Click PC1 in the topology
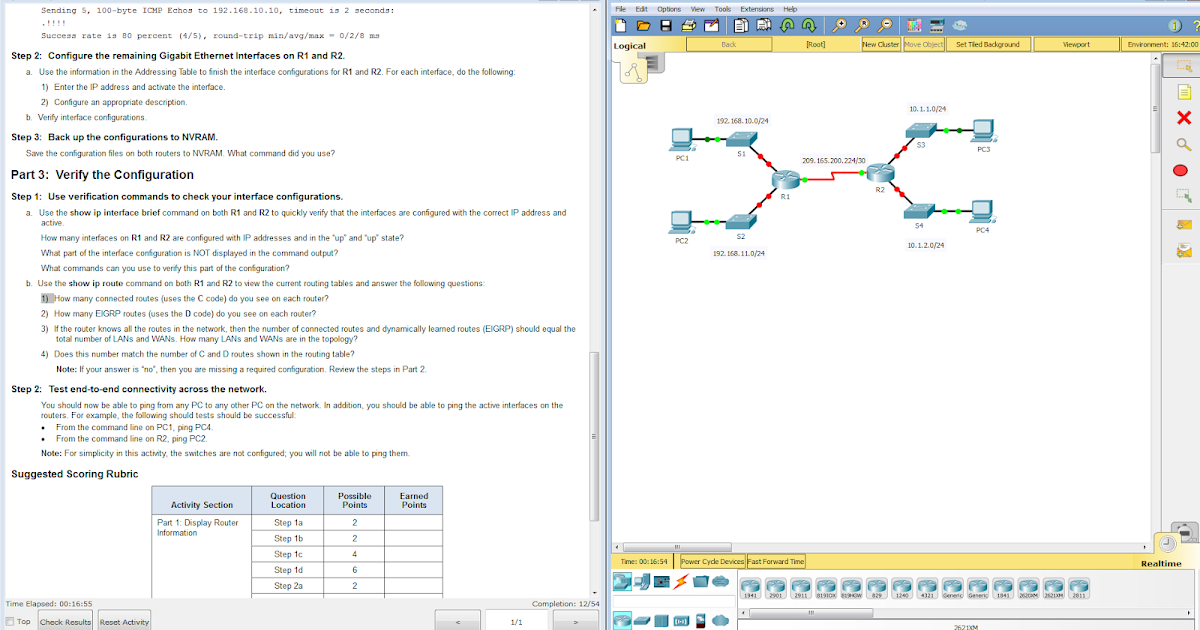Screen dimensions: 1200x630 (684, 139)
